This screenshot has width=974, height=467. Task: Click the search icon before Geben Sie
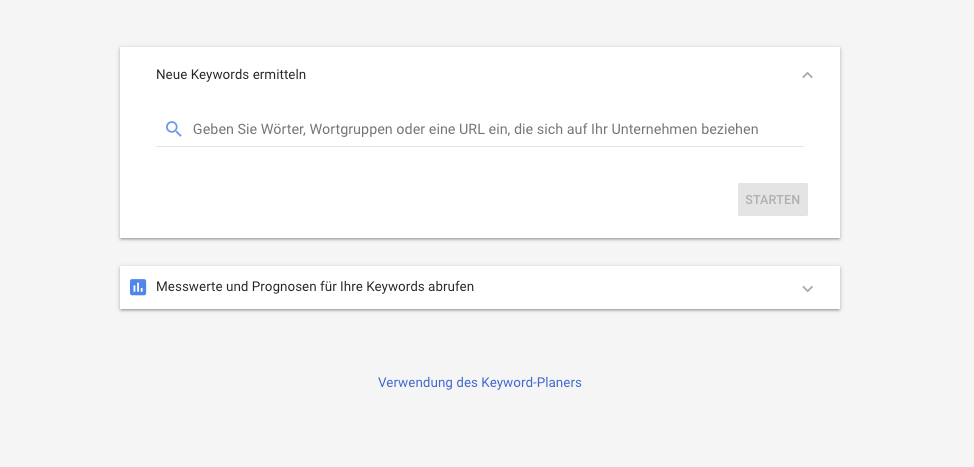[x=174, y=129]
